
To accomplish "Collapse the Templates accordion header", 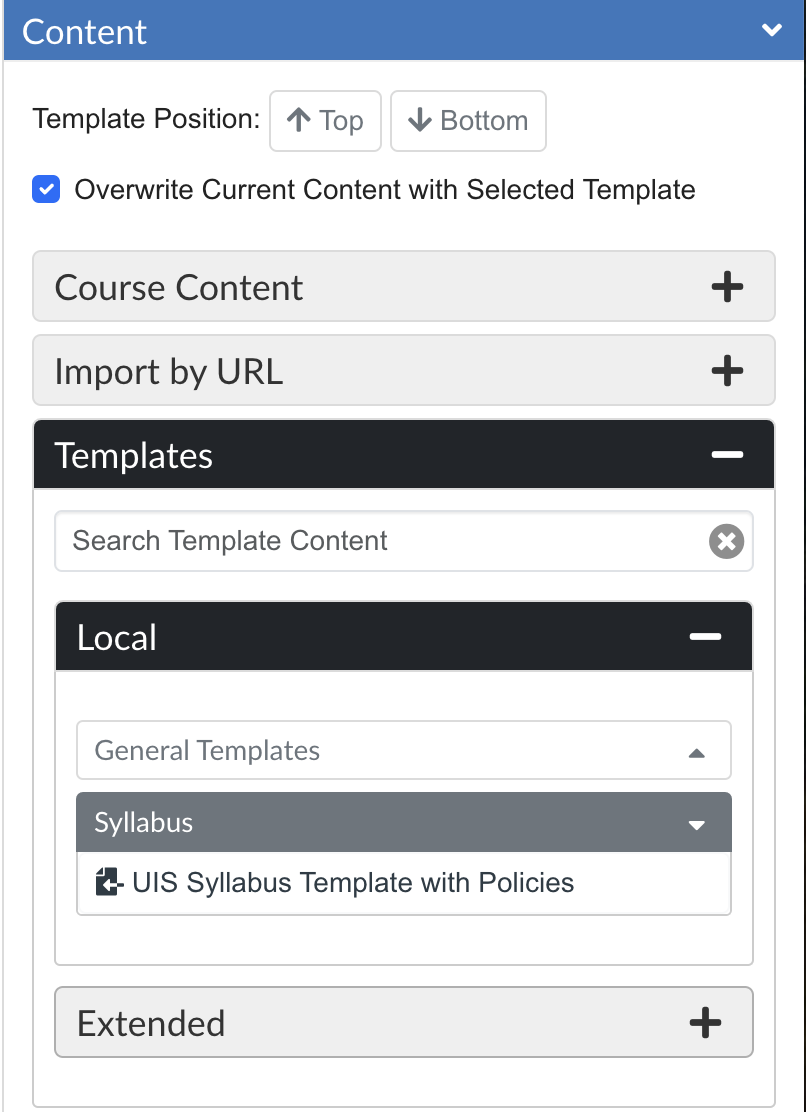I will coord(404,455).
